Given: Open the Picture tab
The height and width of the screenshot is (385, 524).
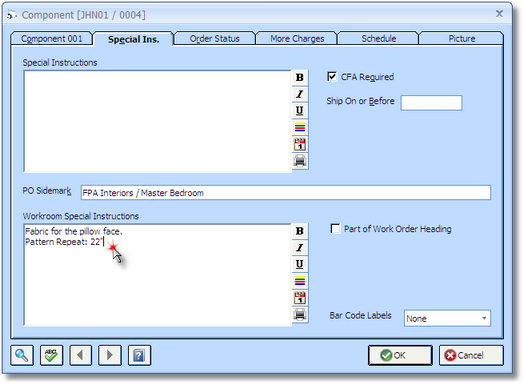Looking at the screenshot, I should pos(462,38).
